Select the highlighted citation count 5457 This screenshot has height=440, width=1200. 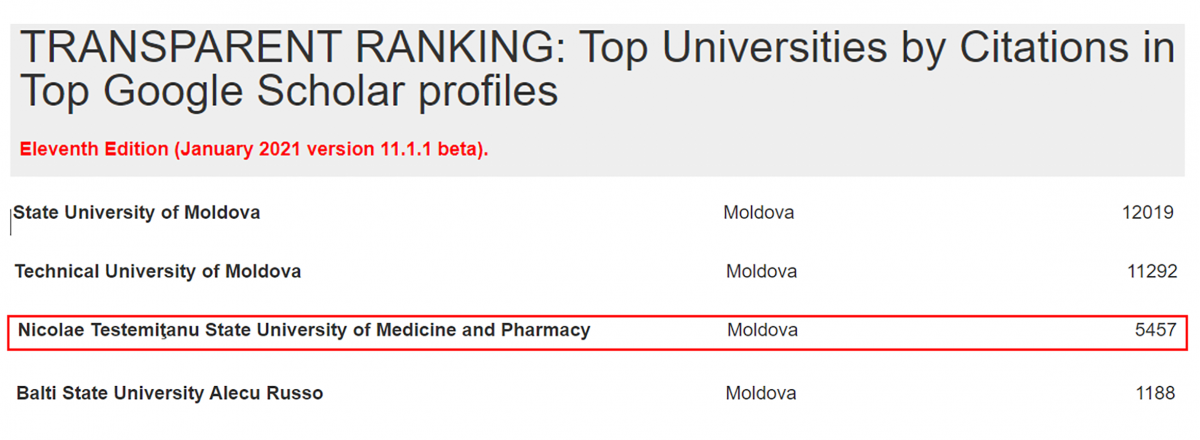click(x=1155, y=330)
